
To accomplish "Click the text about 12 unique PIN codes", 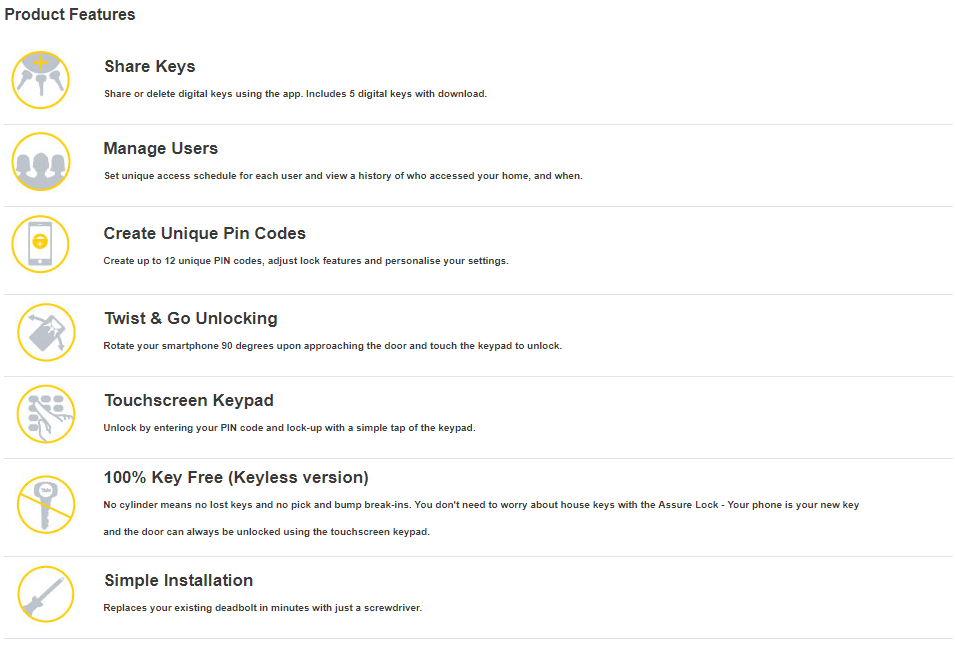I will [306, 261].
